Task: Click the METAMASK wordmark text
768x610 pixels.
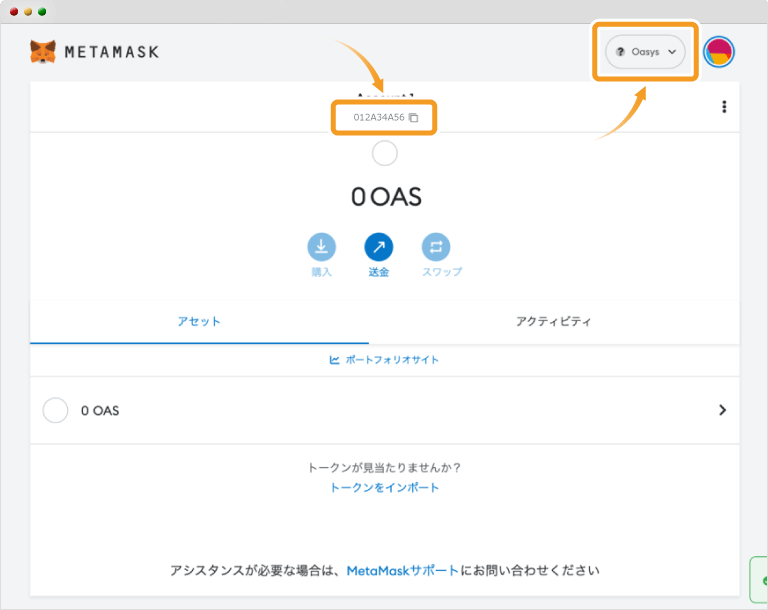Action: [112, 52]
